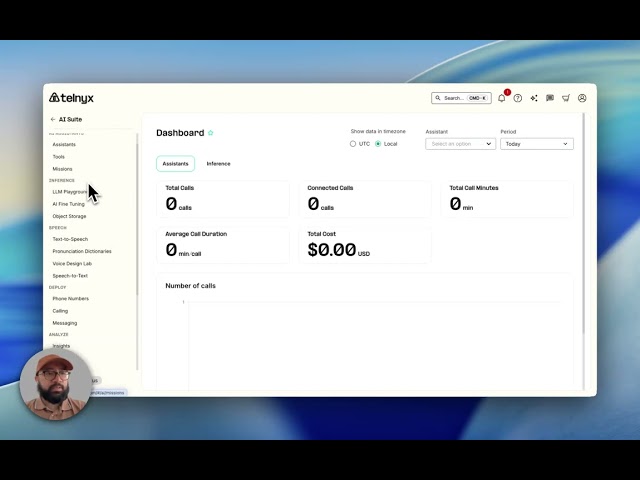
Task: Favorite Dashboard with the star icon
Action: 211,133
